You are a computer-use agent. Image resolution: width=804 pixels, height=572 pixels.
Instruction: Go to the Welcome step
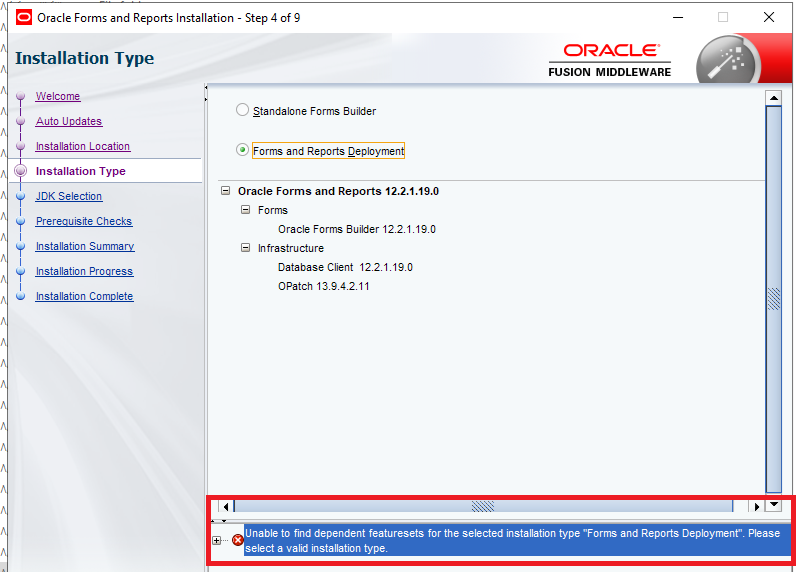point(58,96)
